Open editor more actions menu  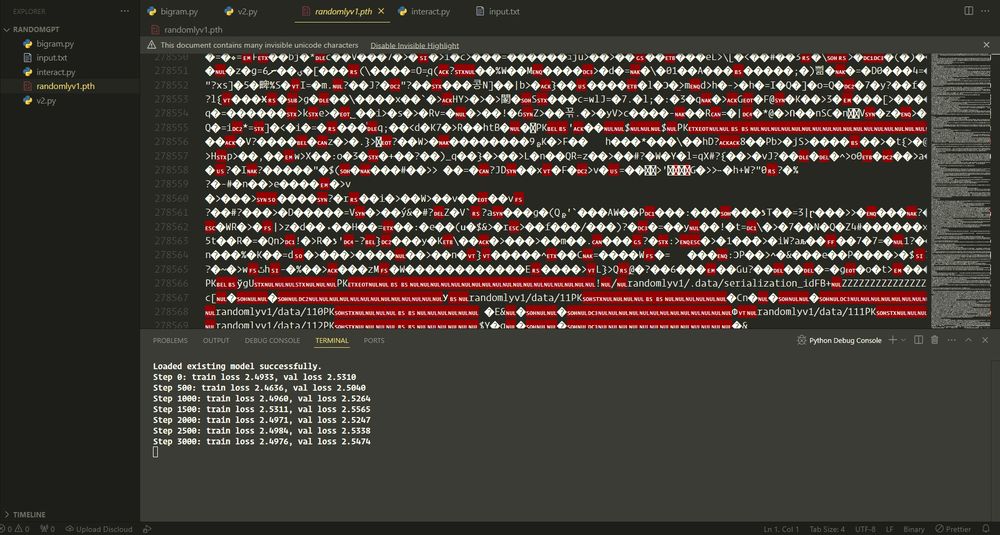985,11
